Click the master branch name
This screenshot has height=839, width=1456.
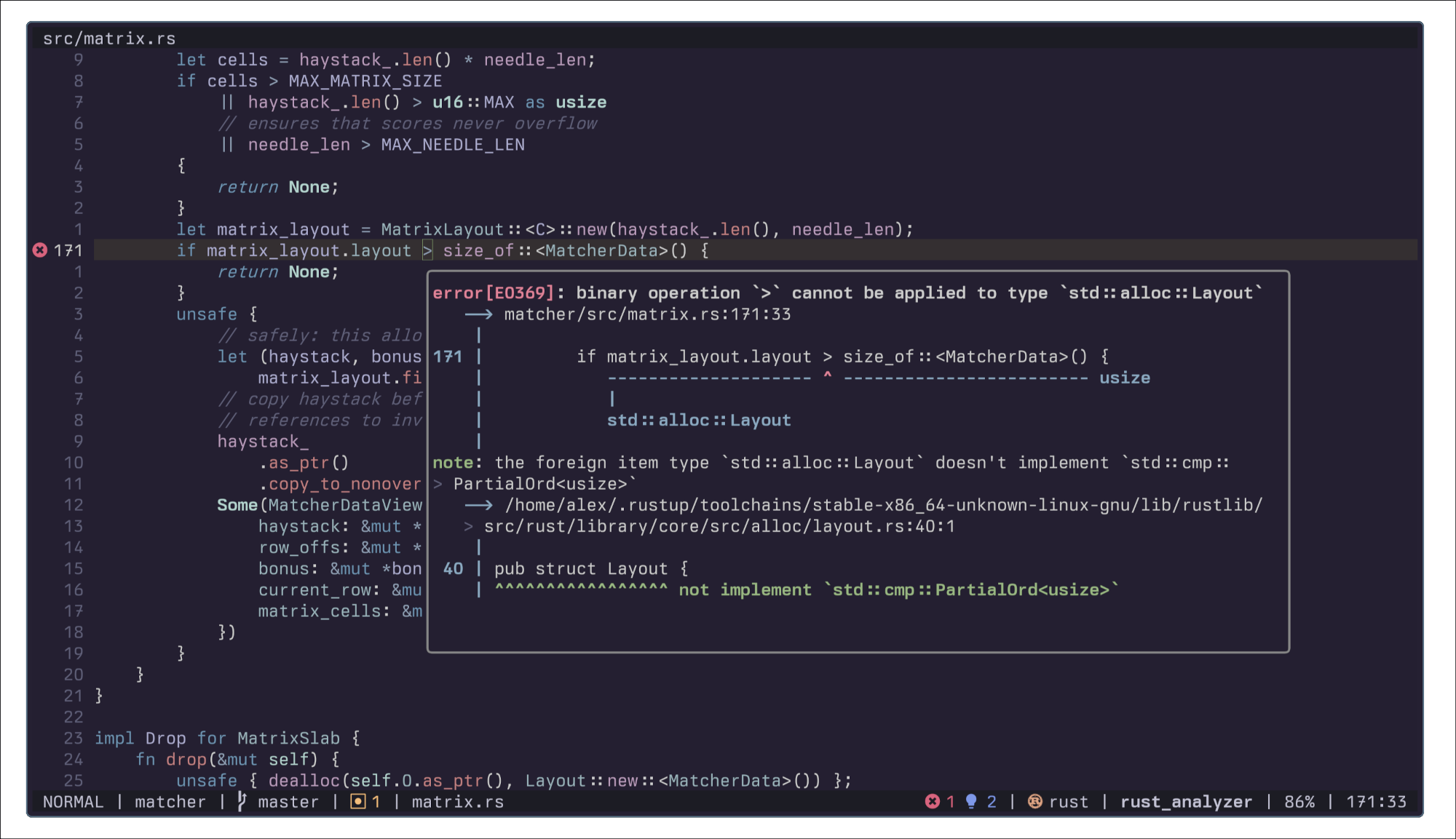pos(288,801)
